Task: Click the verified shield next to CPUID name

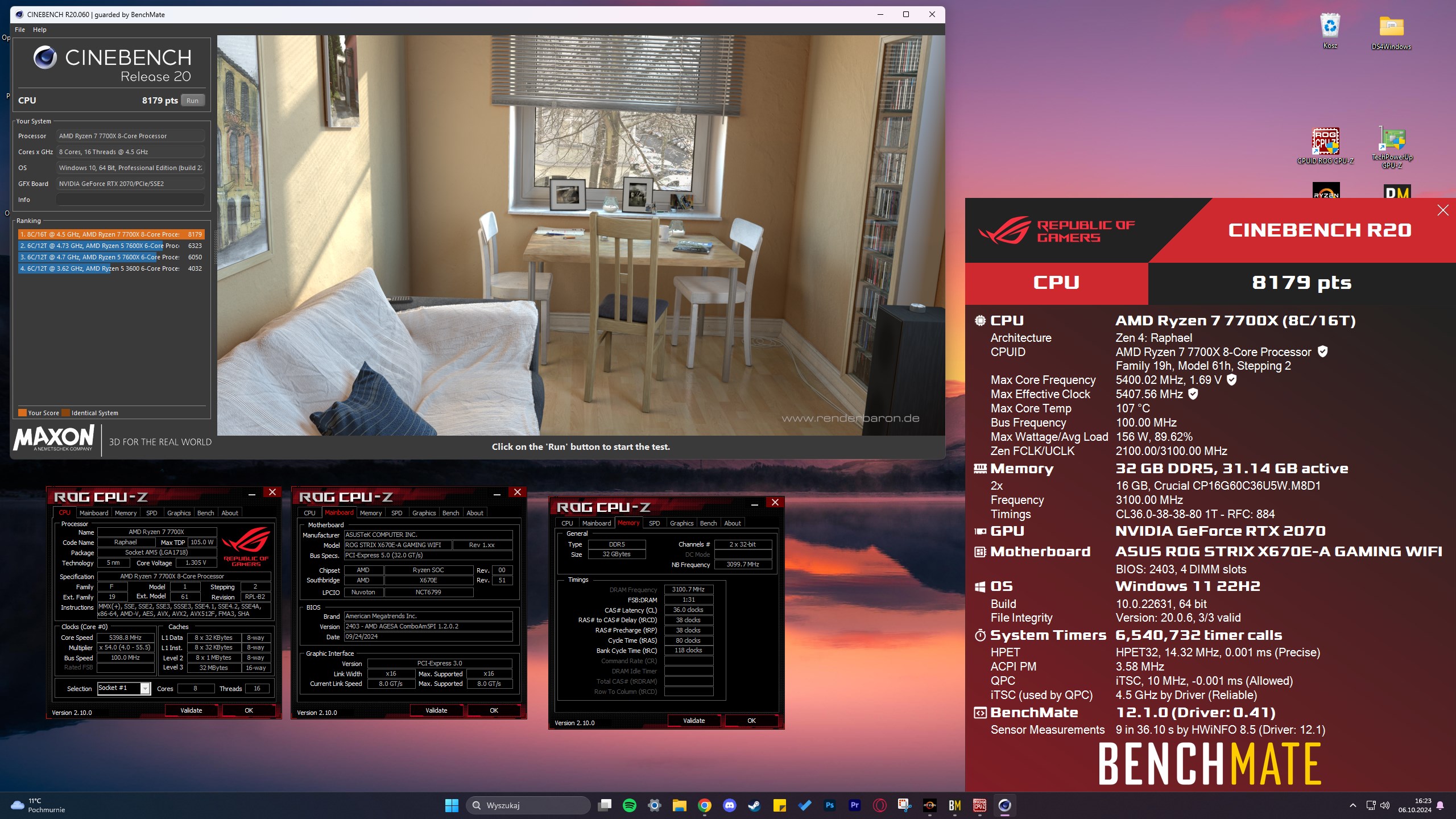Action: pyautogui.click(x=1323, y=351)
